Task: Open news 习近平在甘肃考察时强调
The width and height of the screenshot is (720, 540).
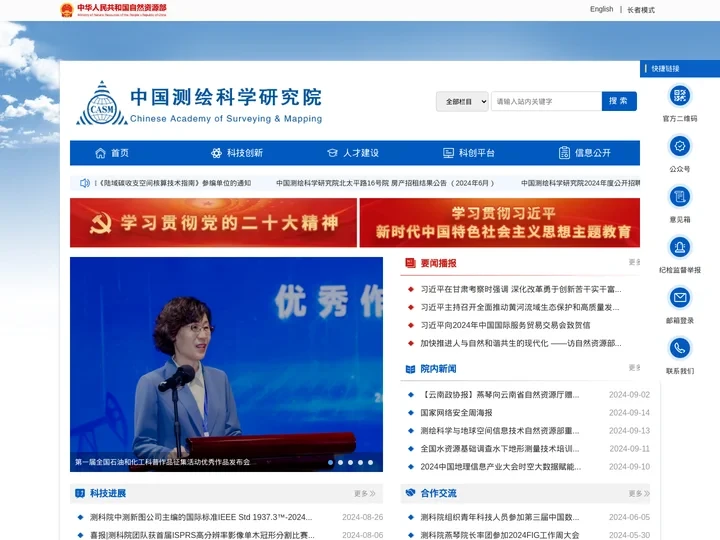Action: point(521,289)
